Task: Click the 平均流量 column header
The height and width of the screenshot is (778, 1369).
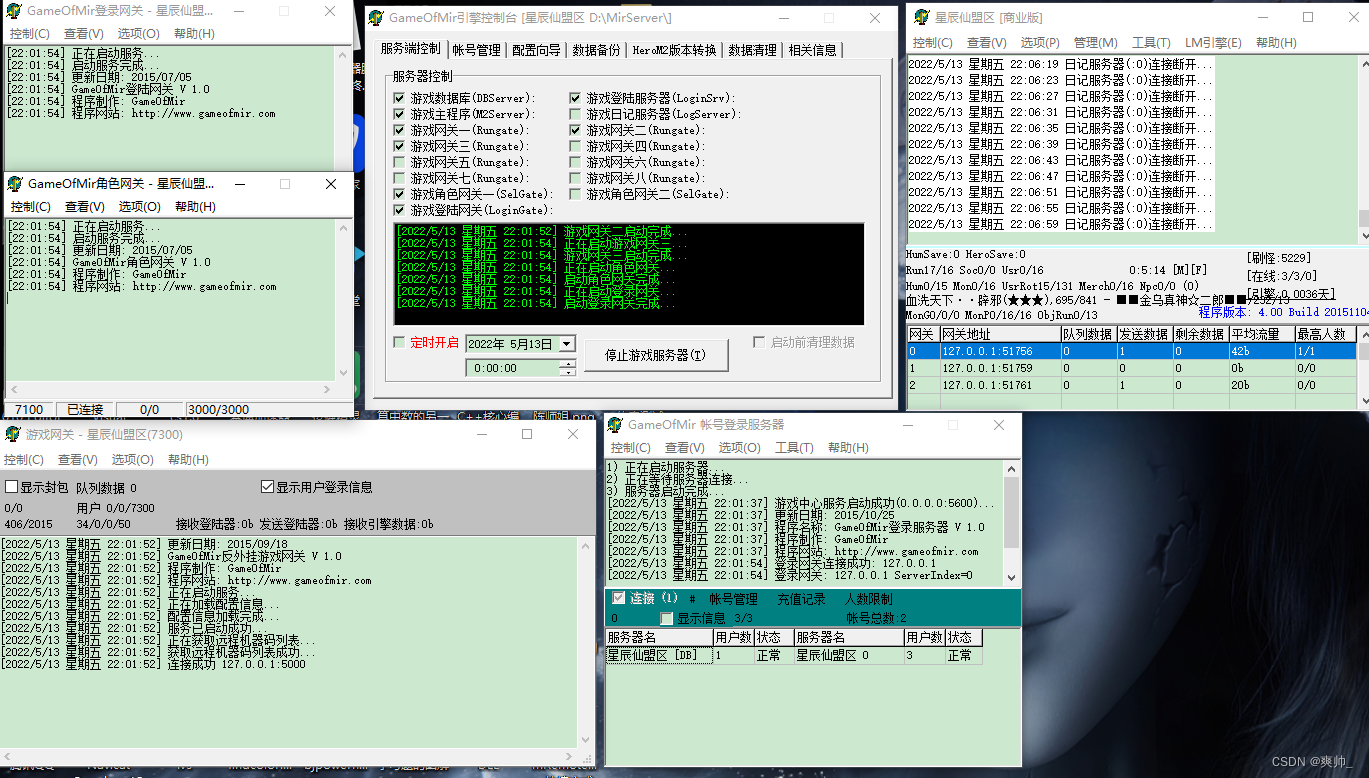Action: 1261,334
